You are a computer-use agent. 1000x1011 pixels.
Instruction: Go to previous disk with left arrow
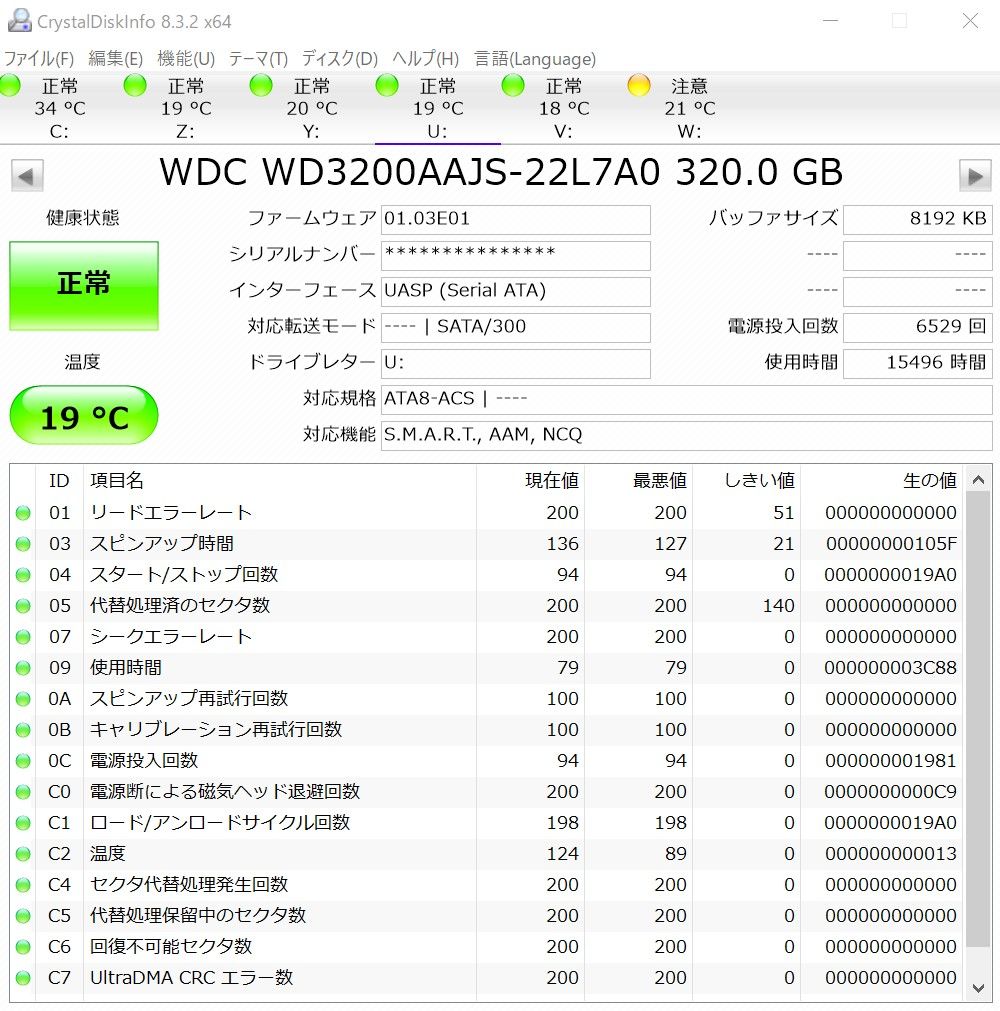coord(27,175)
